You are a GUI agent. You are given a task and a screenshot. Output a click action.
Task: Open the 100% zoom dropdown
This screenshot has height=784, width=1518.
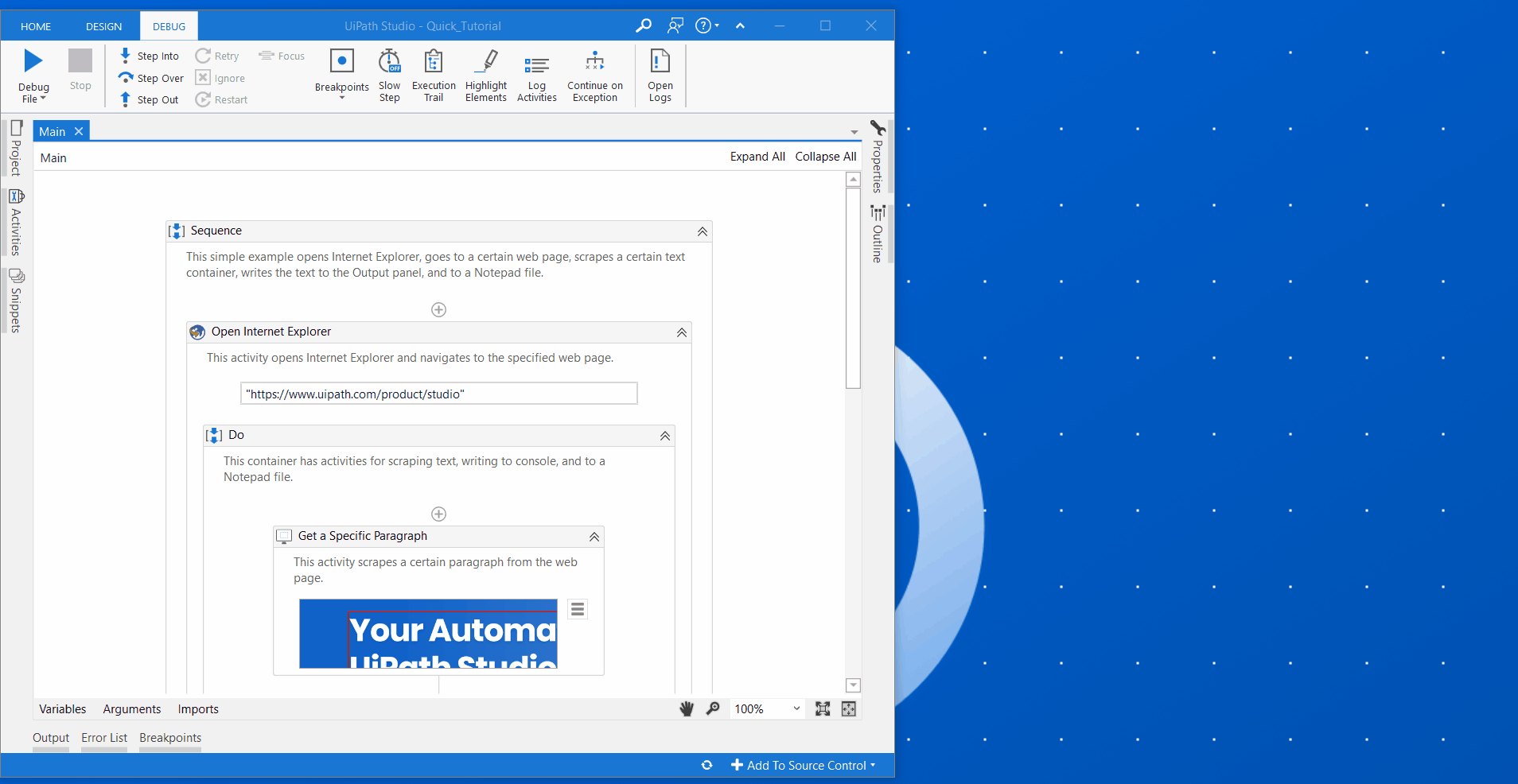click(x=767, y=708)
